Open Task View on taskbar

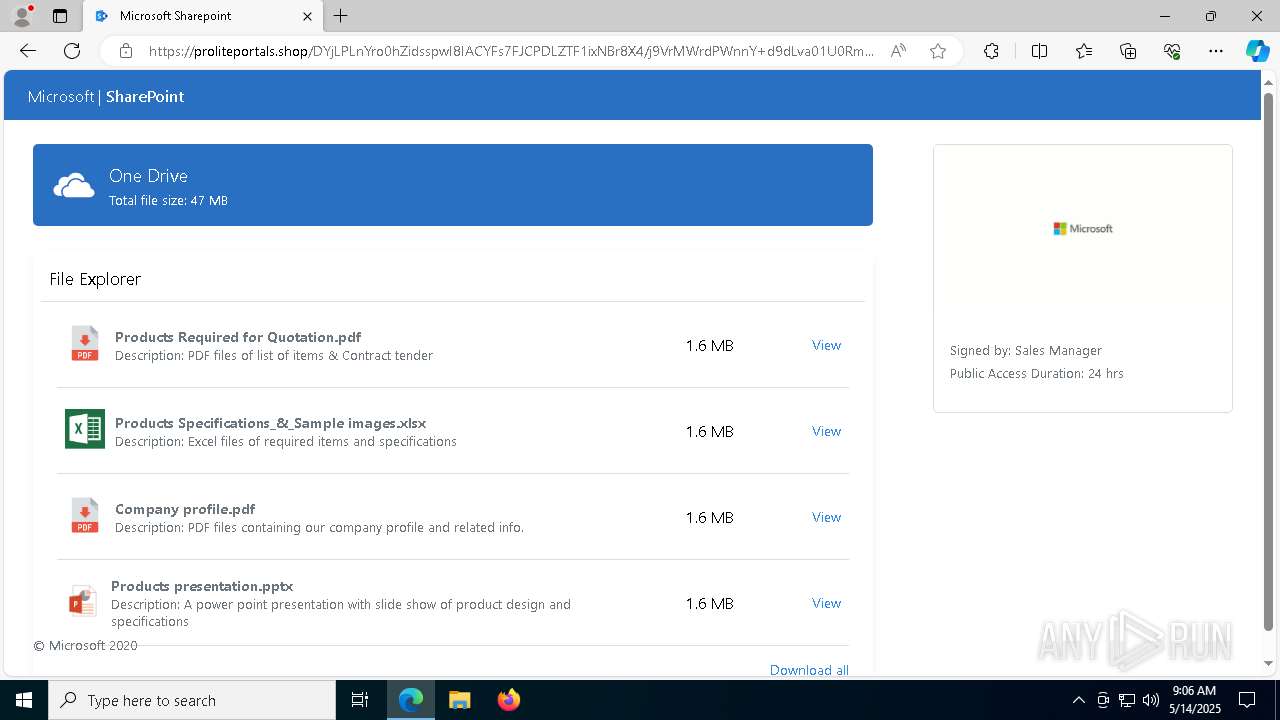click(x=360, y=700)
